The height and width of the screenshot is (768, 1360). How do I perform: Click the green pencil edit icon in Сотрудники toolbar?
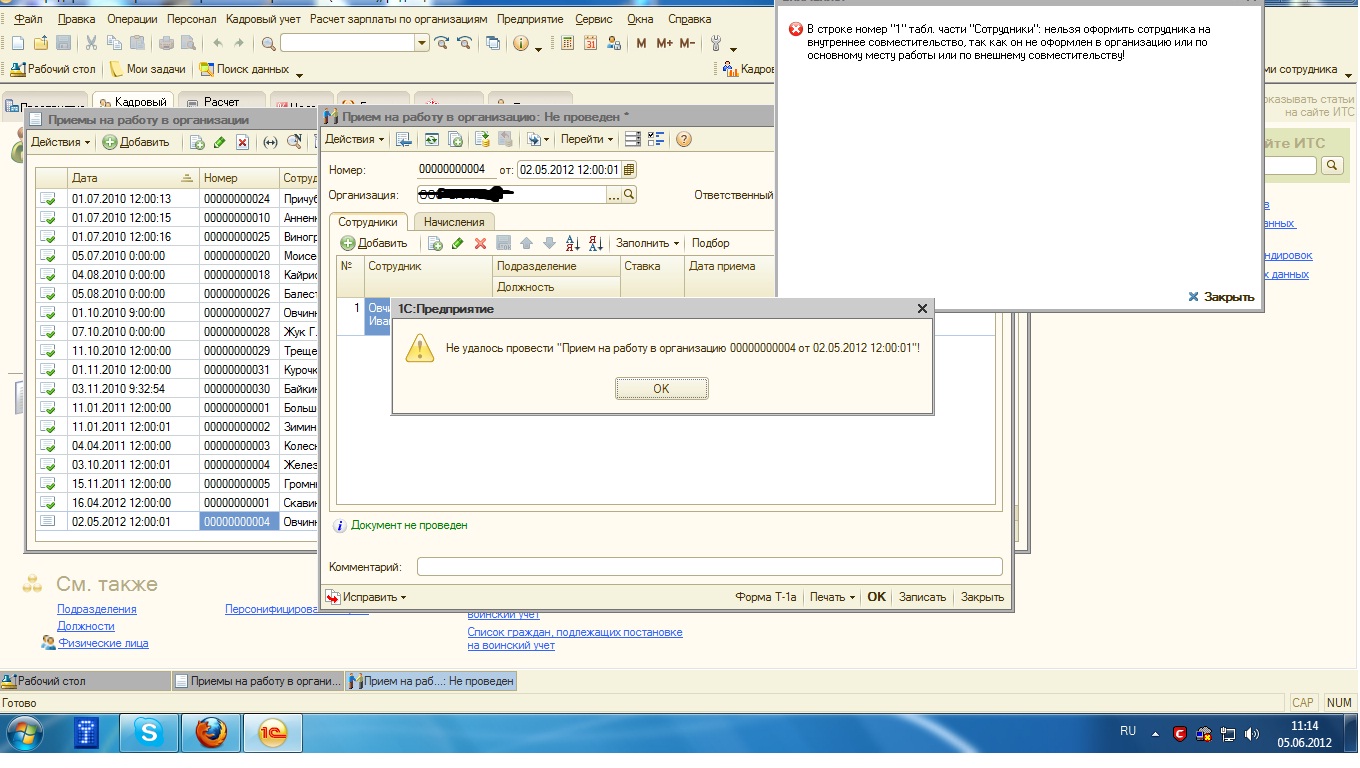pyautogui.click(x=458, y=243)
